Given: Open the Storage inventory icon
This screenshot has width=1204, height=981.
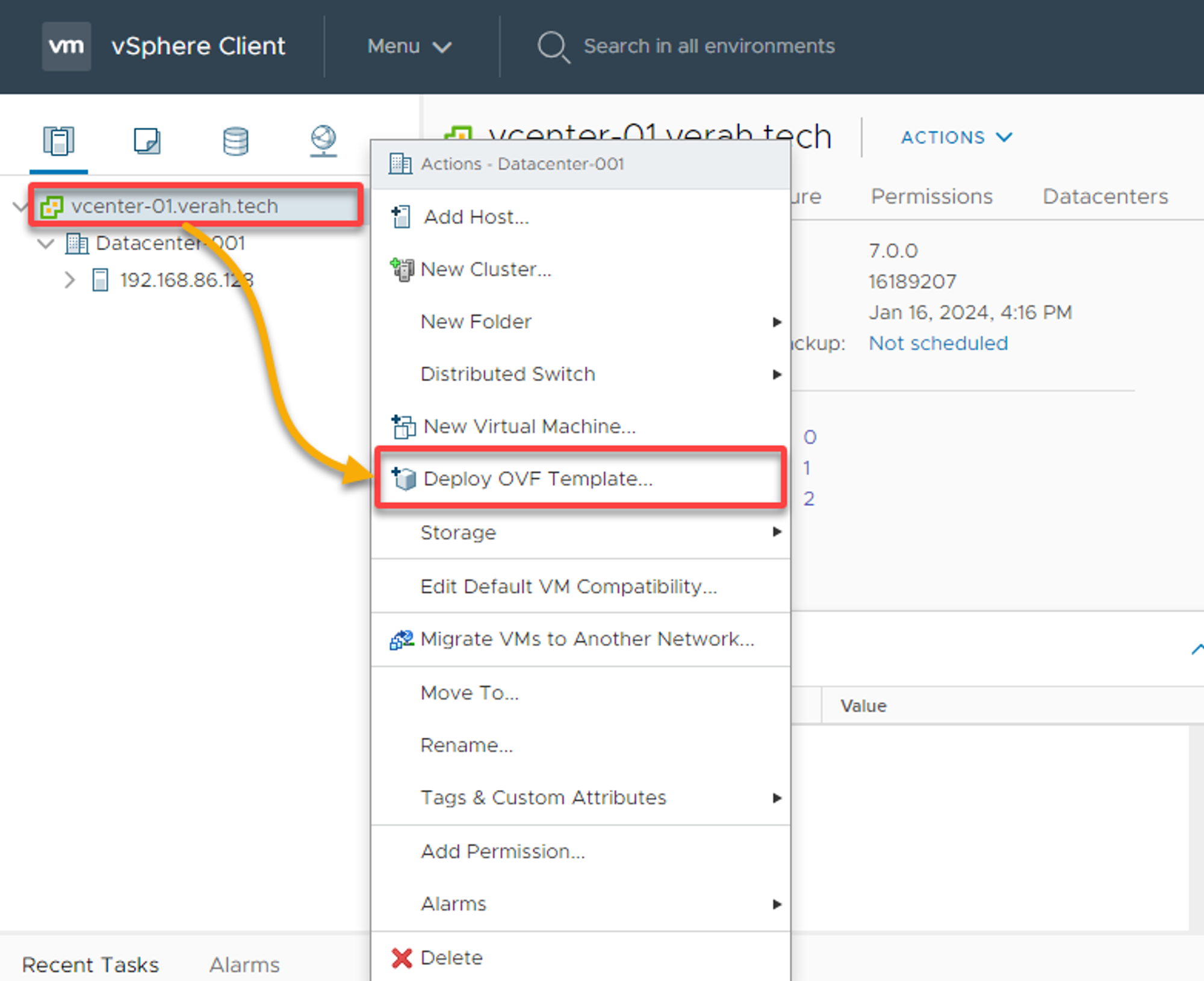Looking at the screenshot, I should click(x=235, y=140).
